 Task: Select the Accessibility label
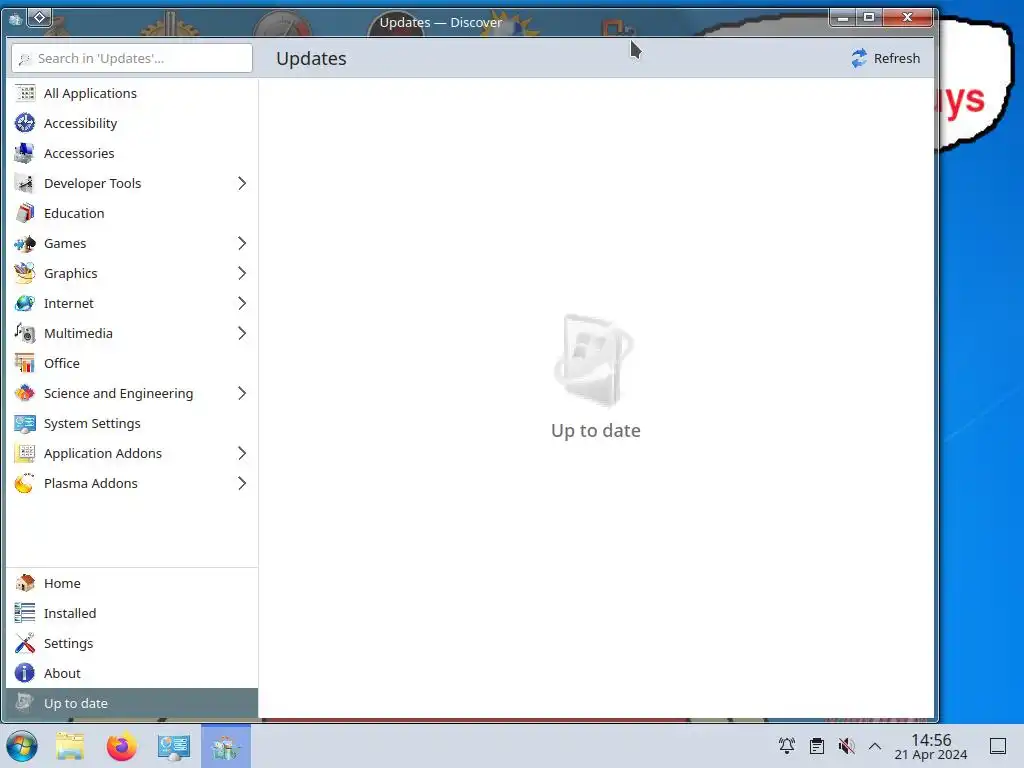click(x=80, y=123)
